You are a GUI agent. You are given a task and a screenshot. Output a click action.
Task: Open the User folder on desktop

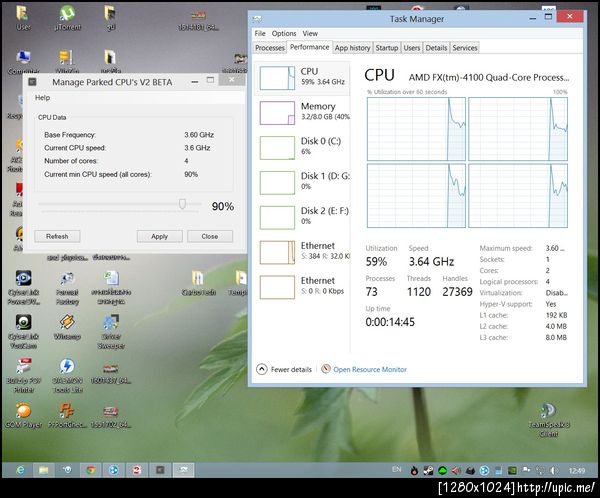point(23,18)
